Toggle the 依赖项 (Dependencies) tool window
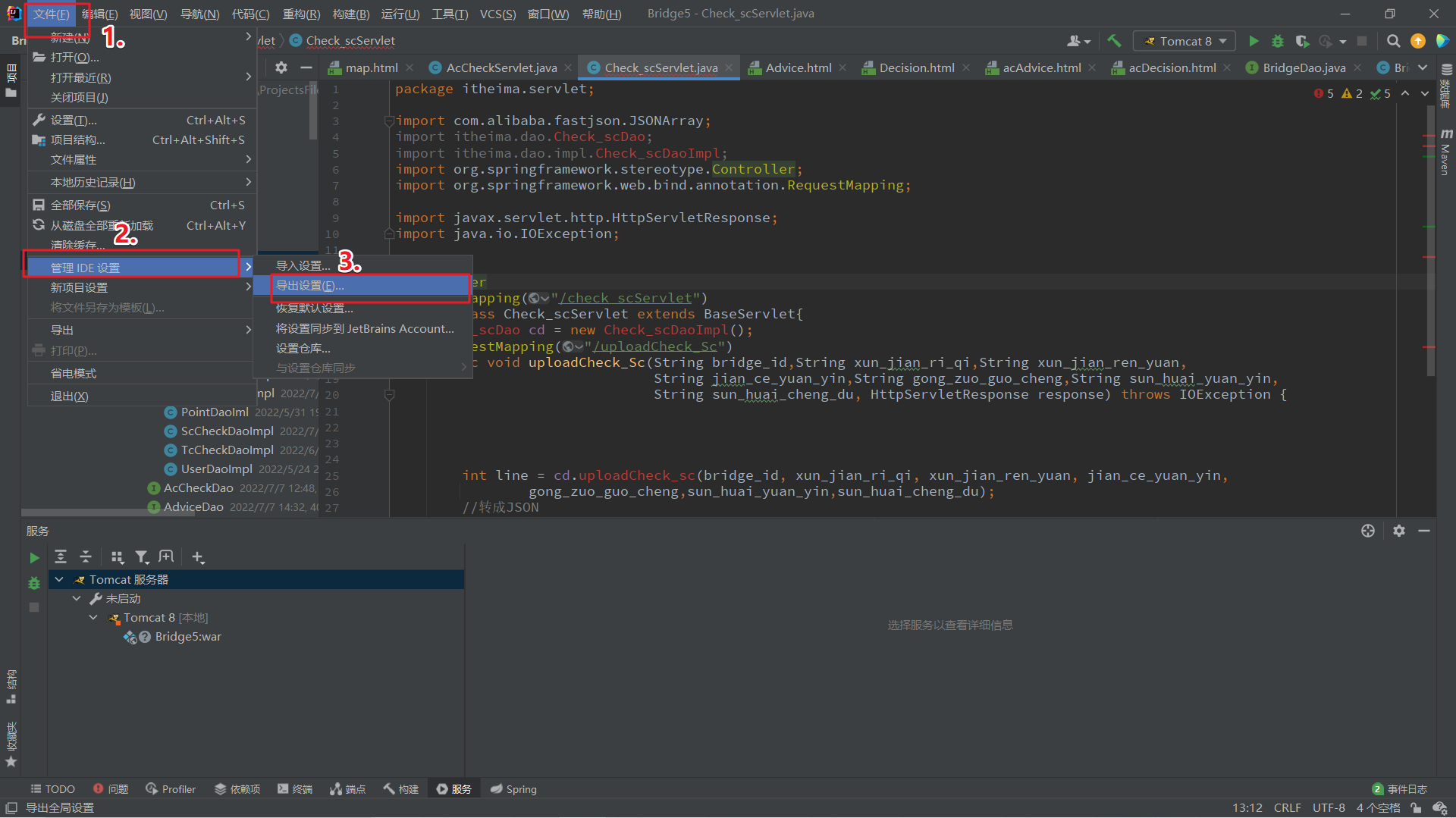 [237, 789]
